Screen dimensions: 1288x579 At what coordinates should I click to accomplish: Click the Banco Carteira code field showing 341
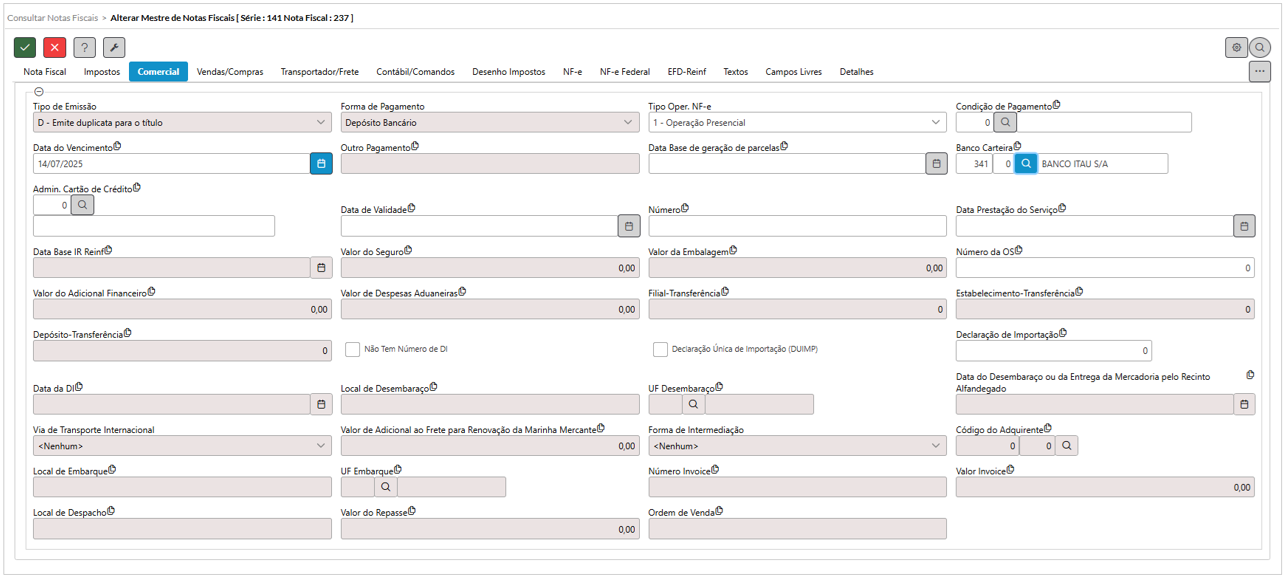point(974,163)
